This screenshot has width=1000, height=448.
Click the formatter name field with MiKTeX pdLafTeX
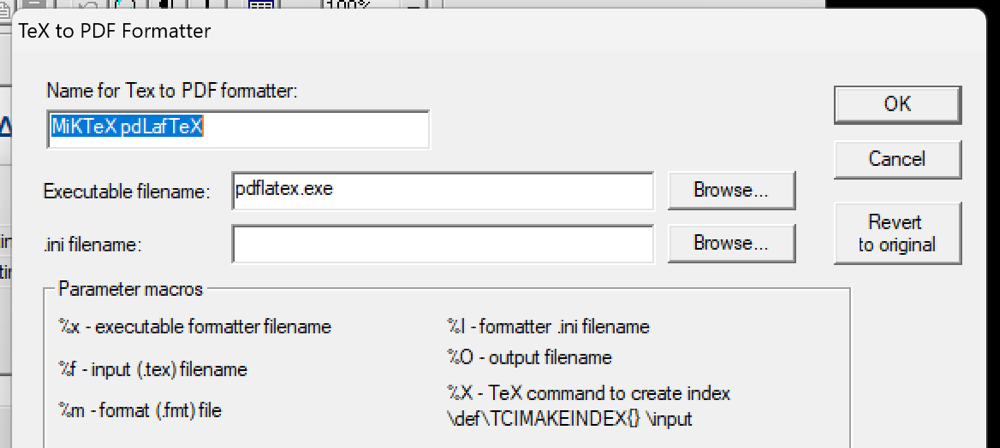coord(238,130)
